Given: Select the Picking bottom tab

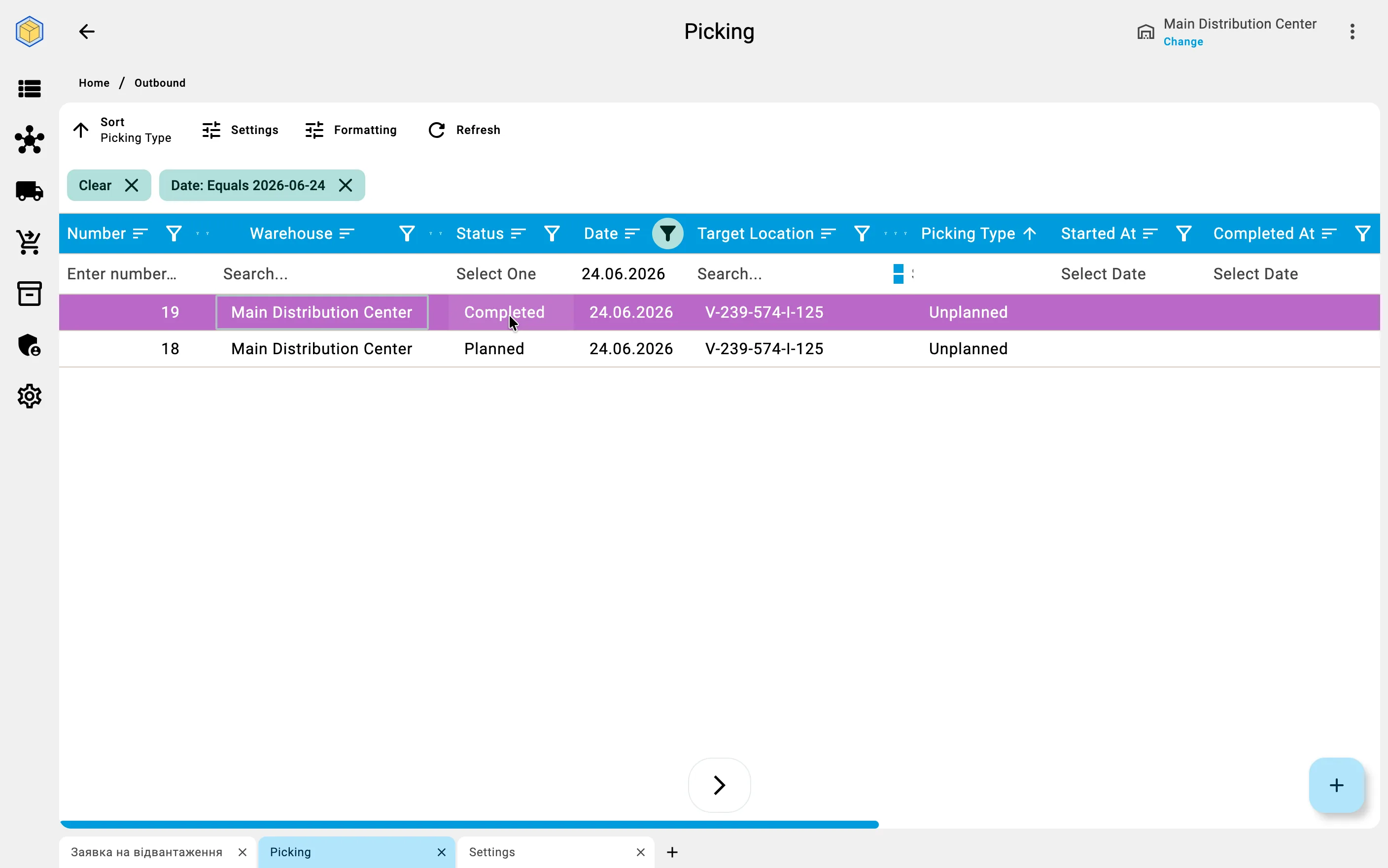Looking at the screenshot, I should pyautogui.click(x=356, y=852).
